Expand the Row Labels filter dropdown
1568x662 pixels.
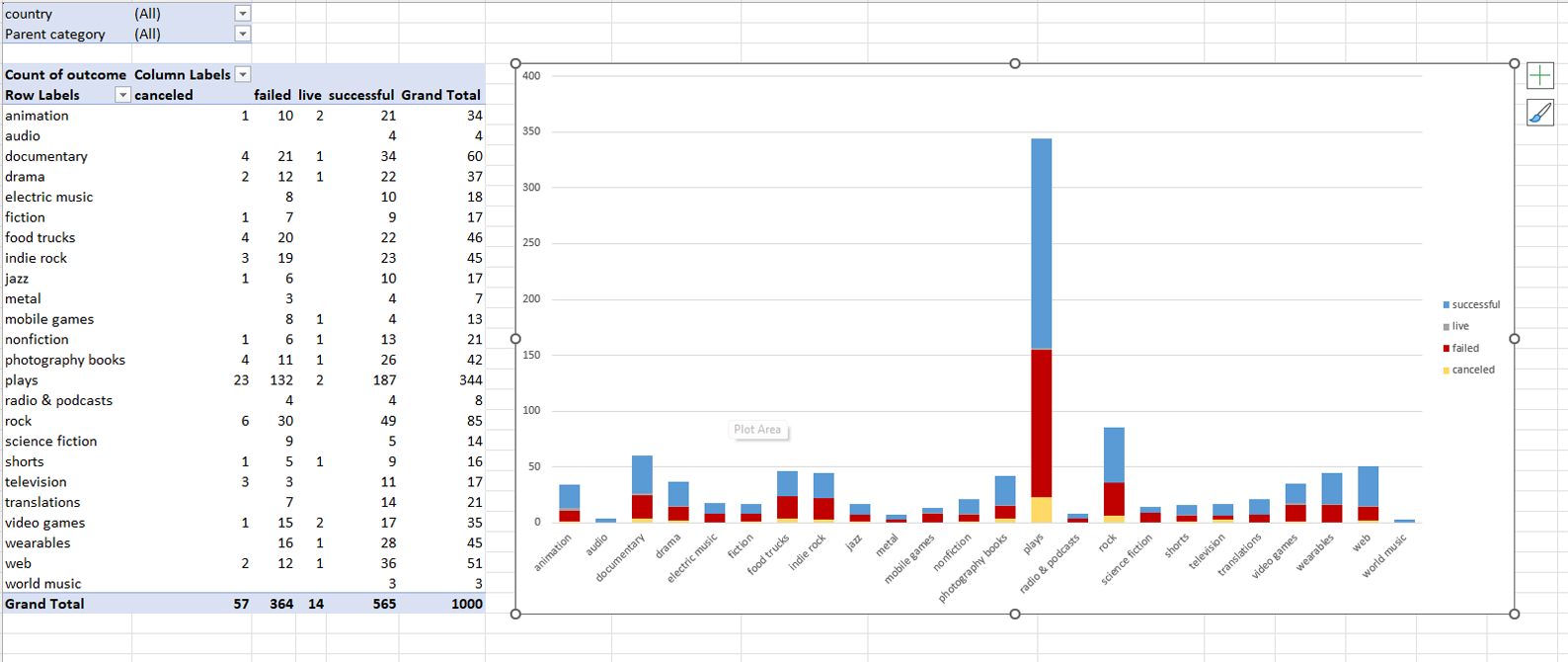122,95
